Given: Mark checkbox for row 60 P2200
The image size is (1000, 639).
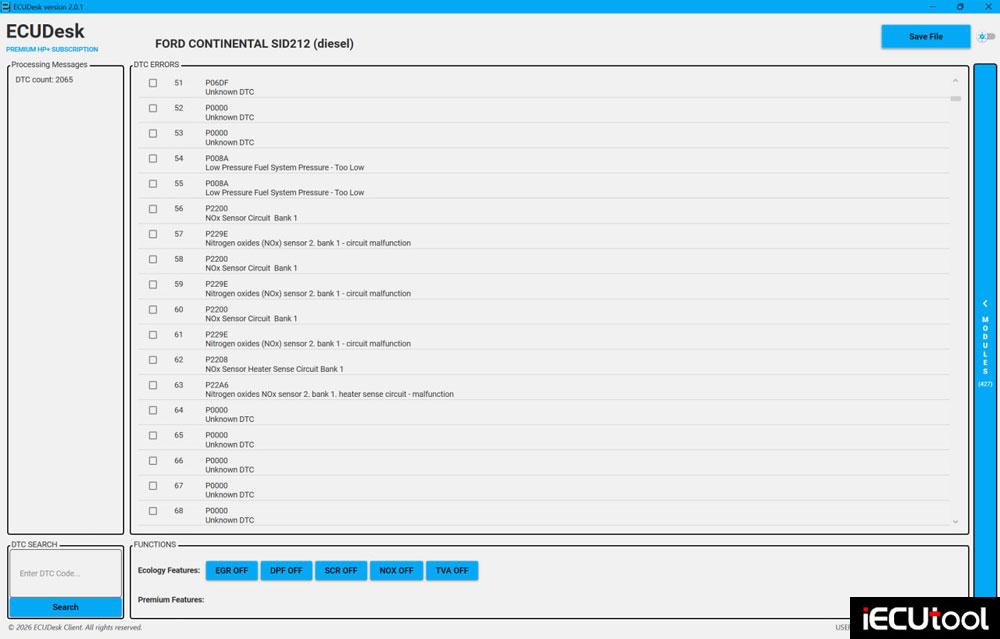Looking at the screenshot, I should (153, 309).
